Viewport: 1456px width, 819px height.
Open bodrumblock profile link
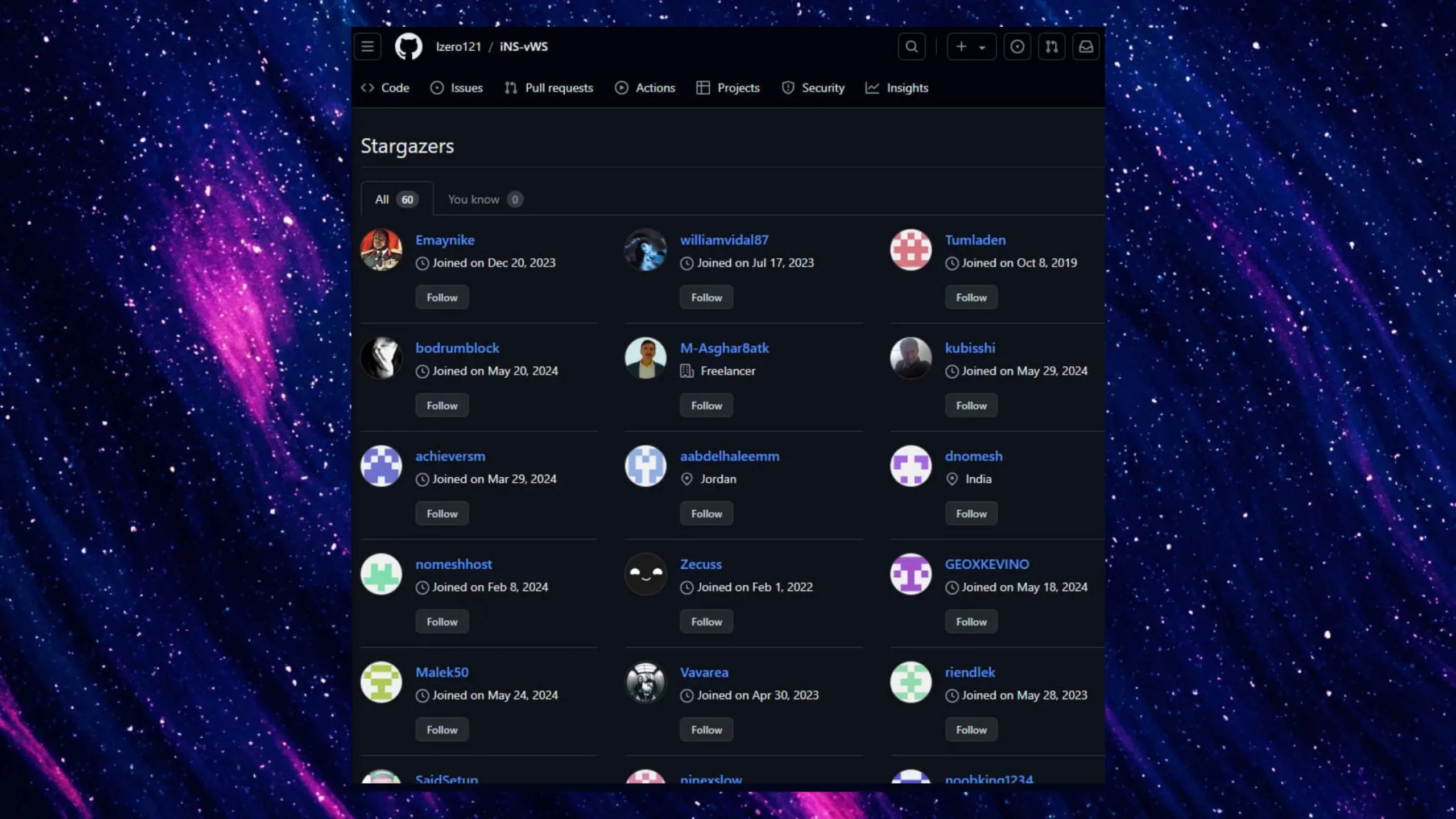coord(457,348)
